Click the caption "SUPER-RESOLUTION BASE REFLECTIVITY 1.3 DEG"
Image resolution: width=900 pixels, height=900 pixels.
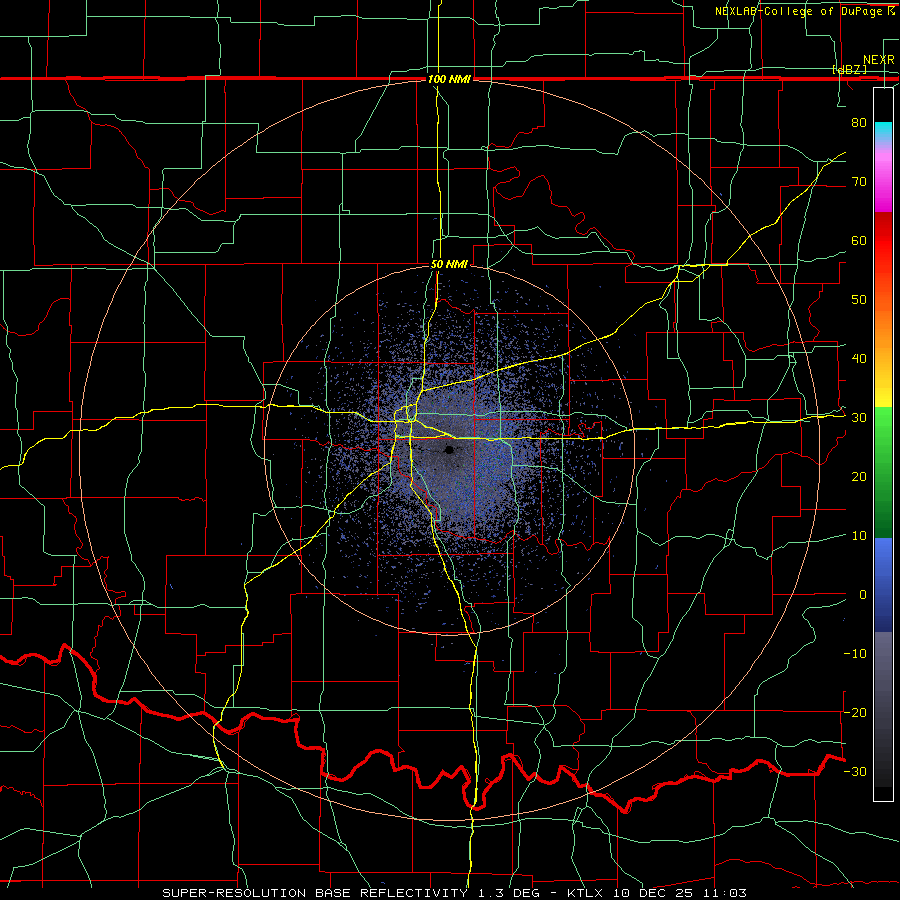[352, 893]
